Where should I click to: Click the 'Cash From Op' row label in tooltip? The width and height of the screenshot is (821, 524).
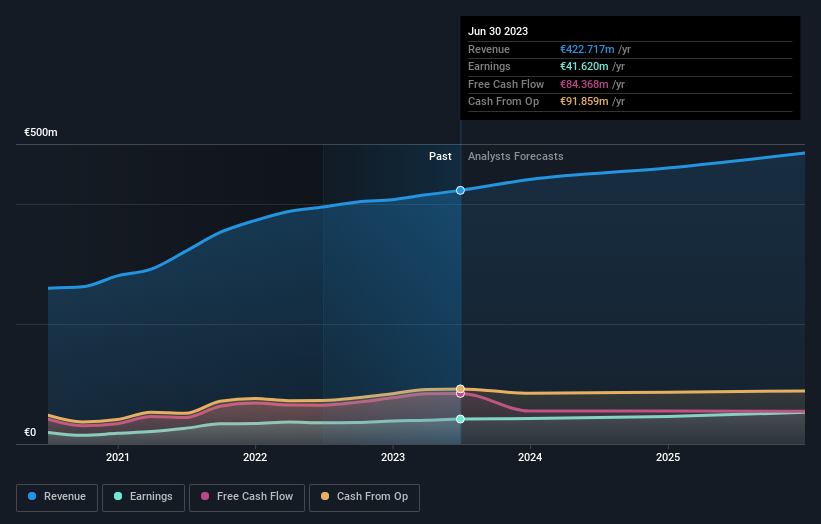(x=503, y=102)
